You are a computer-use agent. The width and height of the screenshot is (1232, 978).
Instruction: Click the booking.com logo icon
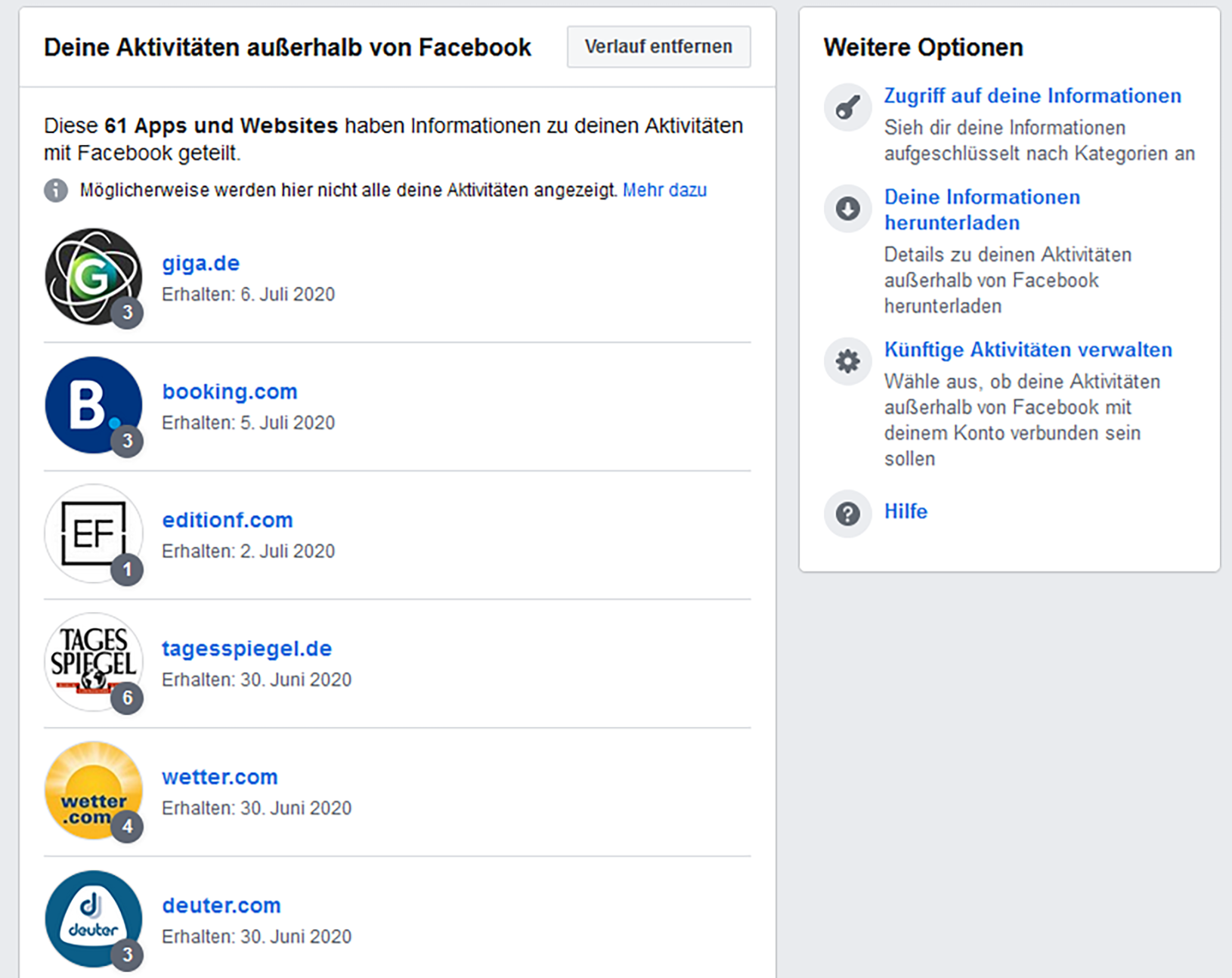93,405
